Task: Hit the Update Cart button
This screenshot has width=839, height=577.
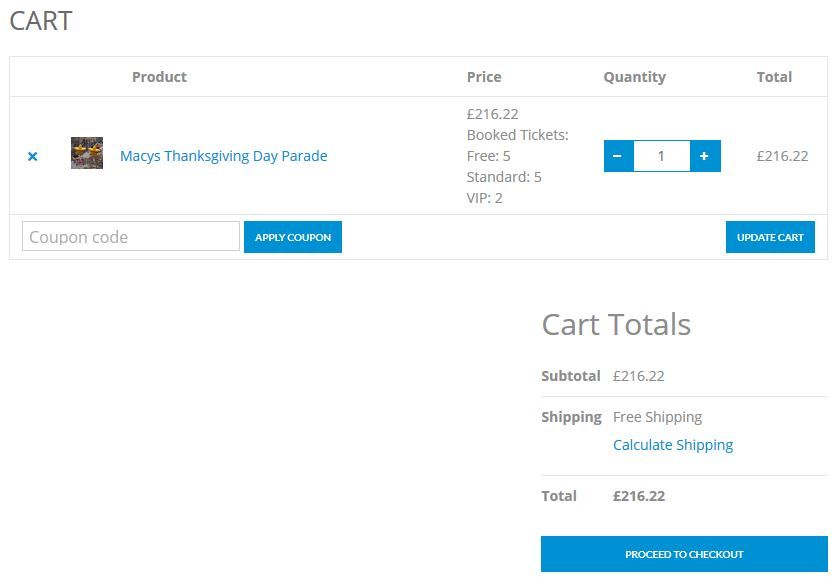Action: pyautogui.click(x=770, y=237)
